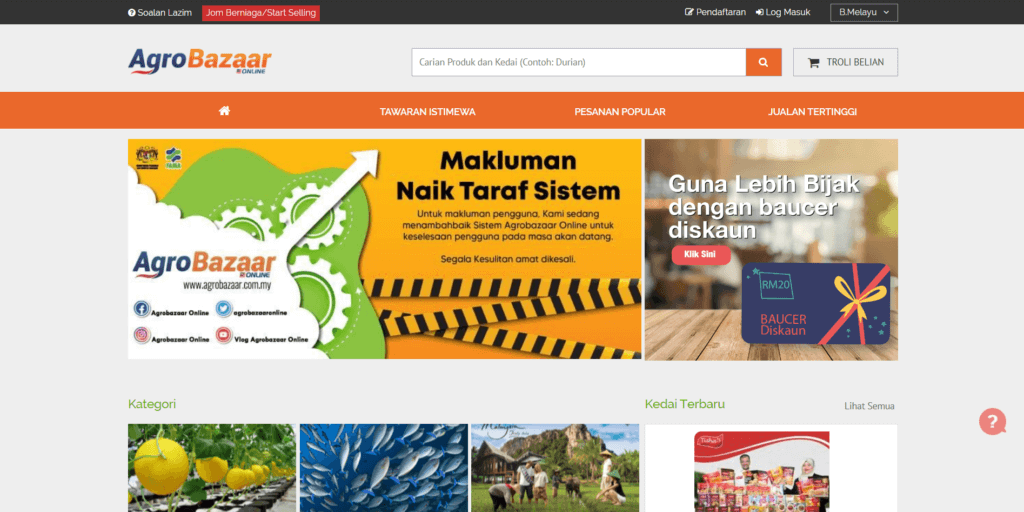Click the question icon beside Soalan Lazim
The height and width of the screenshot is (512, 1024).
click(131, 12)
